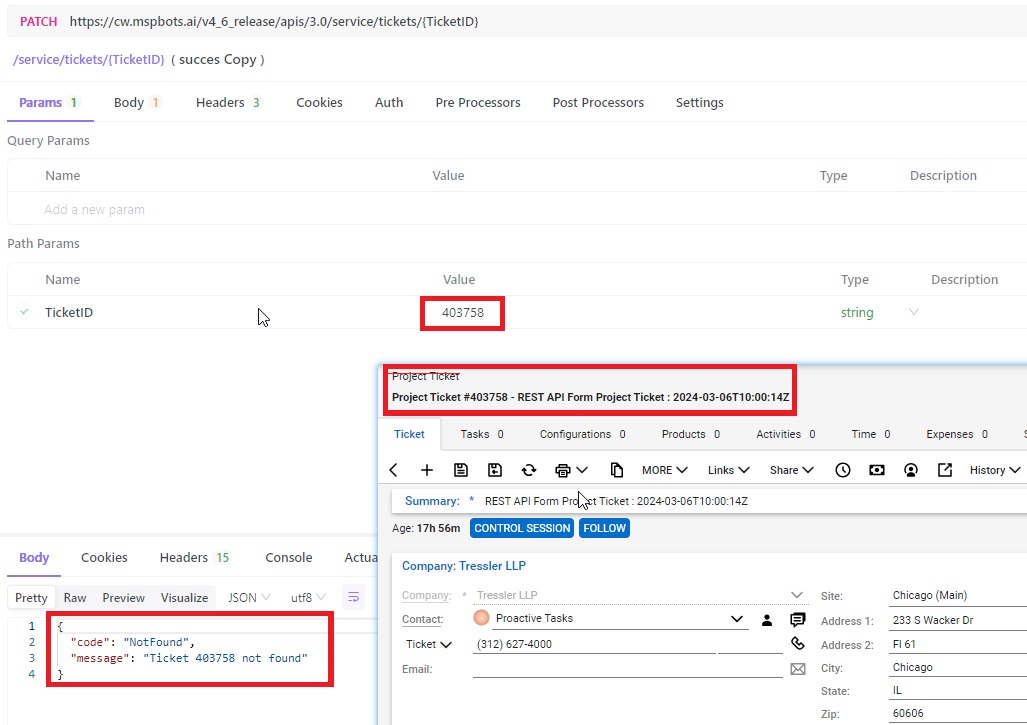Viewport: 1027px width, 725px height.
Task: Click the Proactive Tasks contact avatar
Action: (x=481, y=618)
